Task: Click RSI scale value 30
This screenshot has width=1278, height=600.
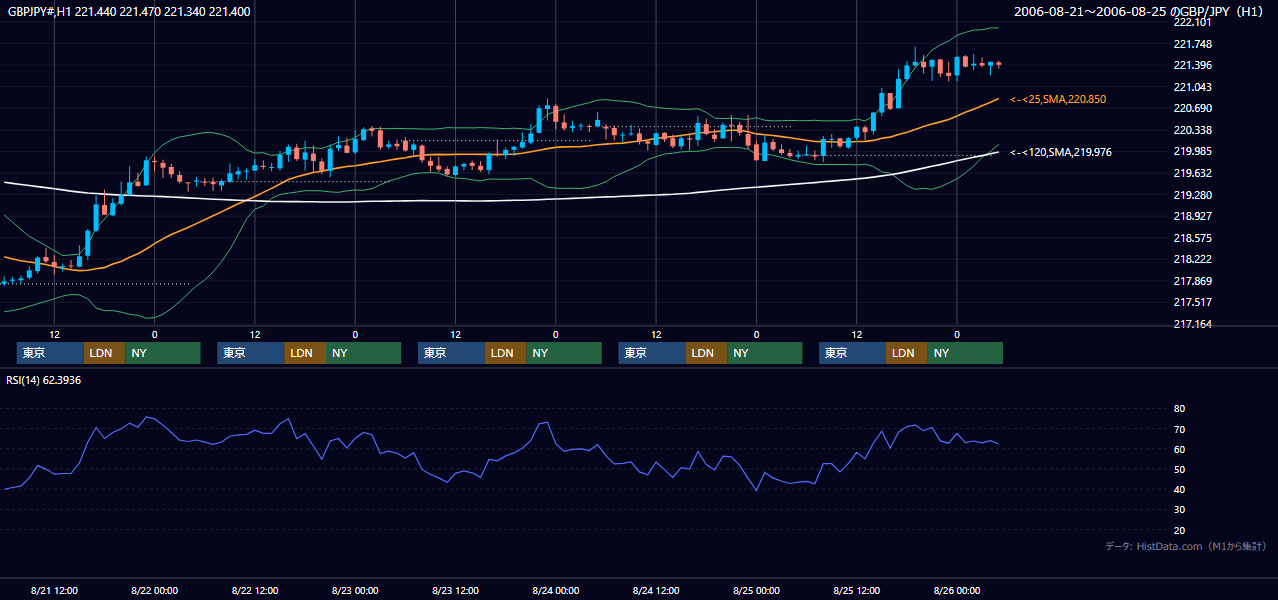Action: (1179, 509)
